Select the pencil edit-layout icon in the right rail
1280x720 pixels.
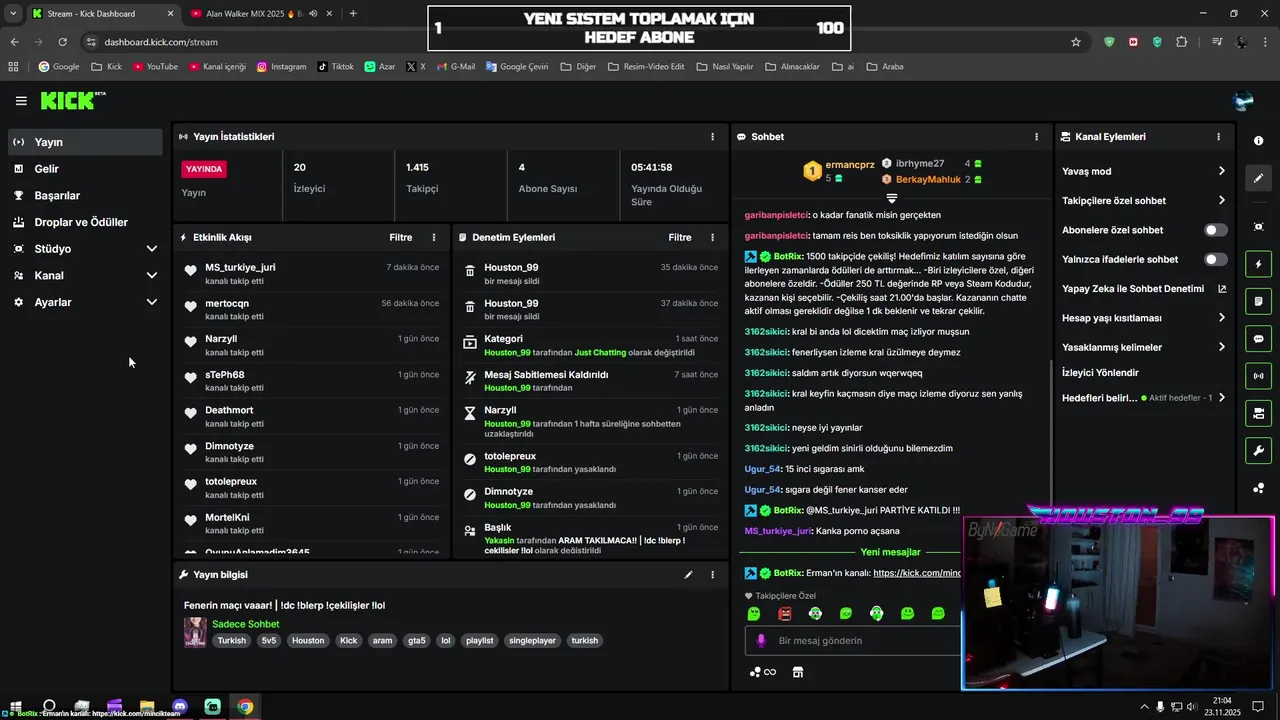tap(1259, 178)
